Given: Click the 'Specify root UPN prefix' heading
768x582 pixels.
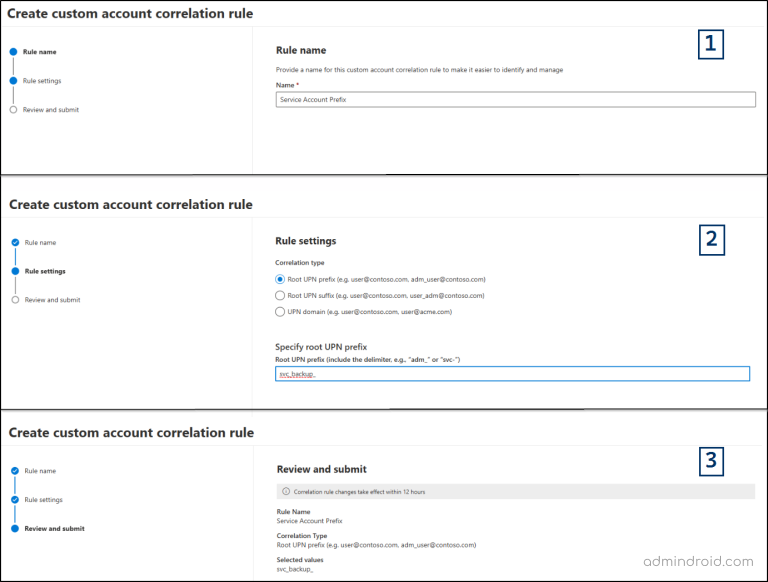Looking at the screenshot, I should (321, 347).
